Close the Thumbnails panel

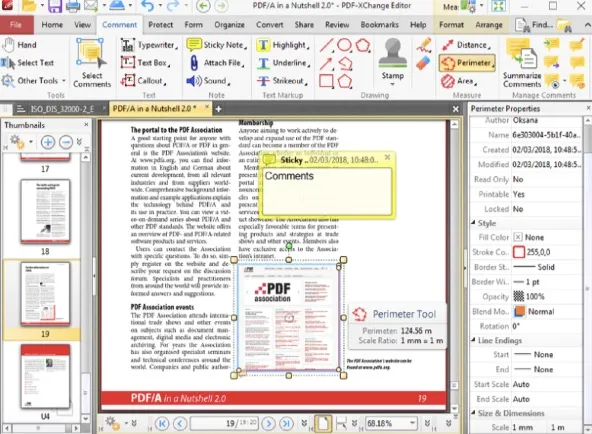[86, 125]
